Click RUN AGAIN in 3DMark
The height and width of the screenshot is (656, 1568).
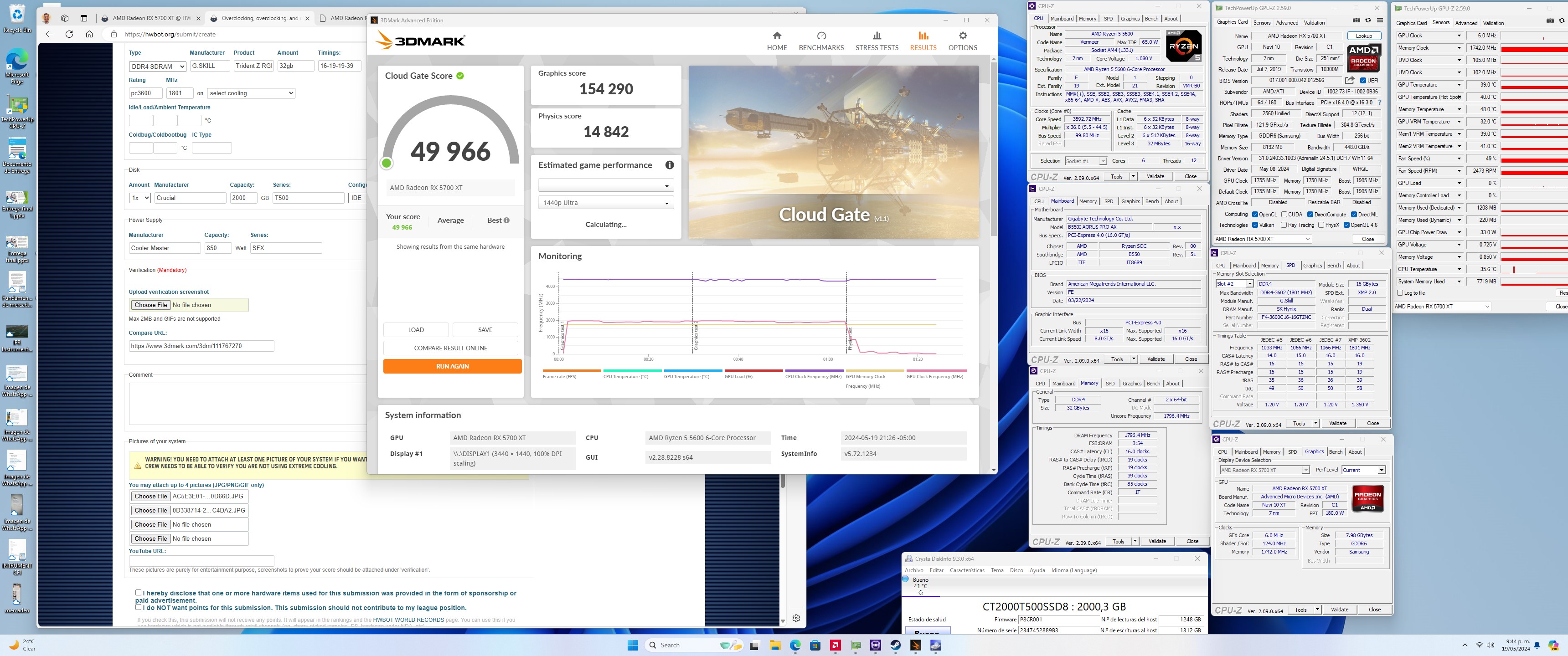tap(452, 366)
